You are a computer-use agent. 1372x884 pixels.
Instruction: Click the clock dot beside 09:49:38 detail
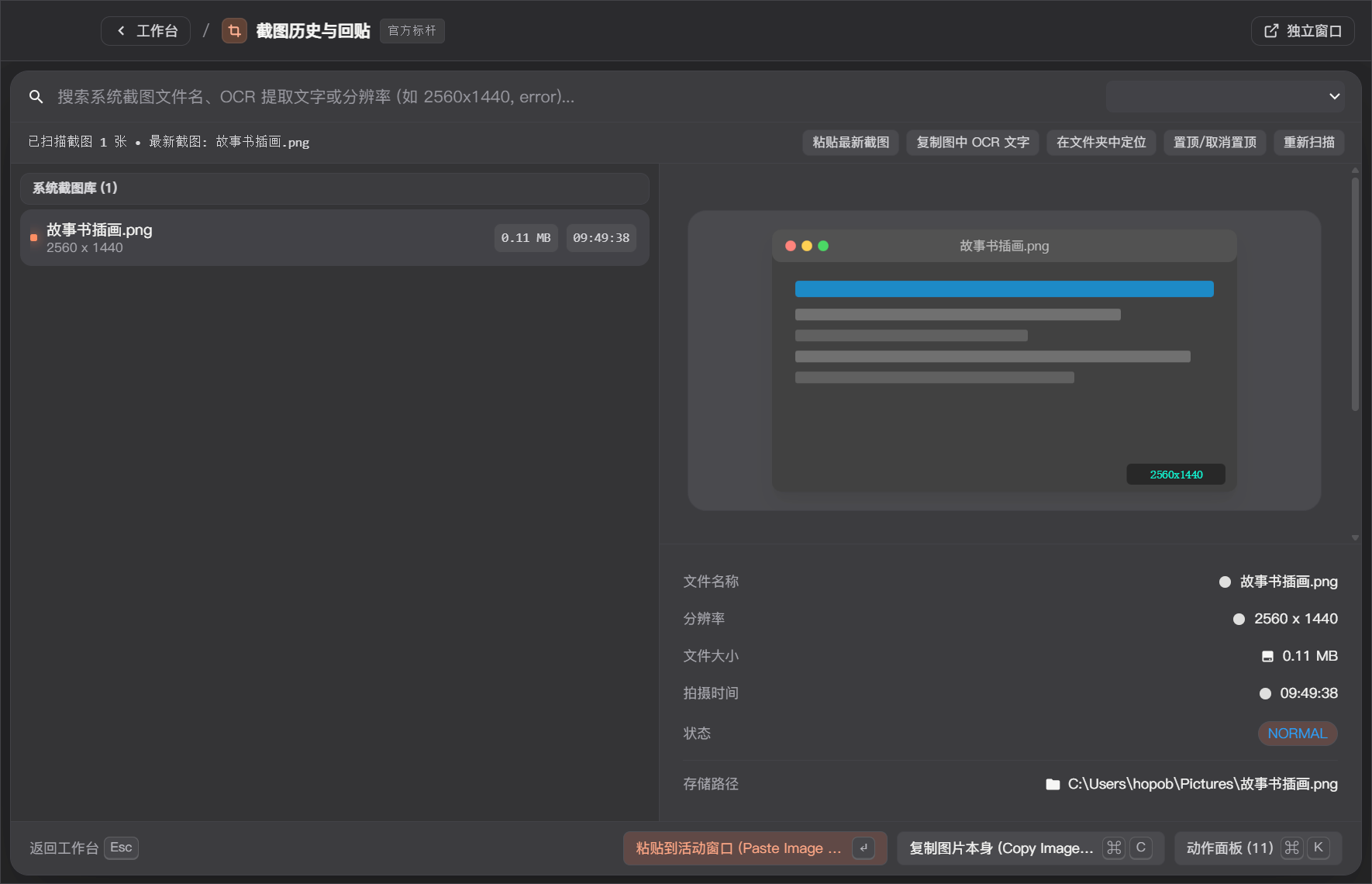(x=1265, y=693)
